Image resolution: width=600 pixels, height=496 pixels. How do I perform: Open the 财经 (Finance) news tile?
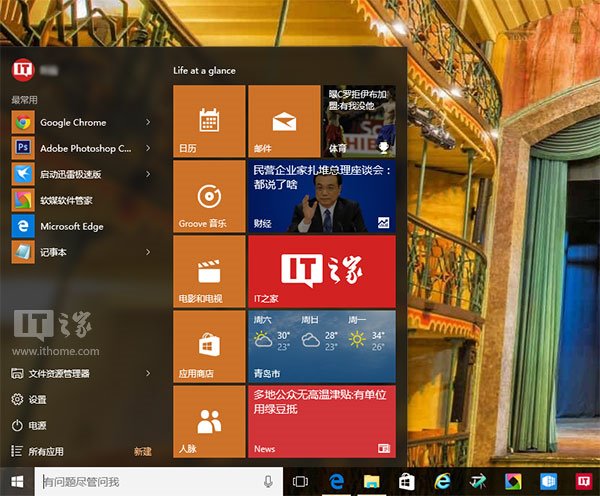tap(322, 196)
